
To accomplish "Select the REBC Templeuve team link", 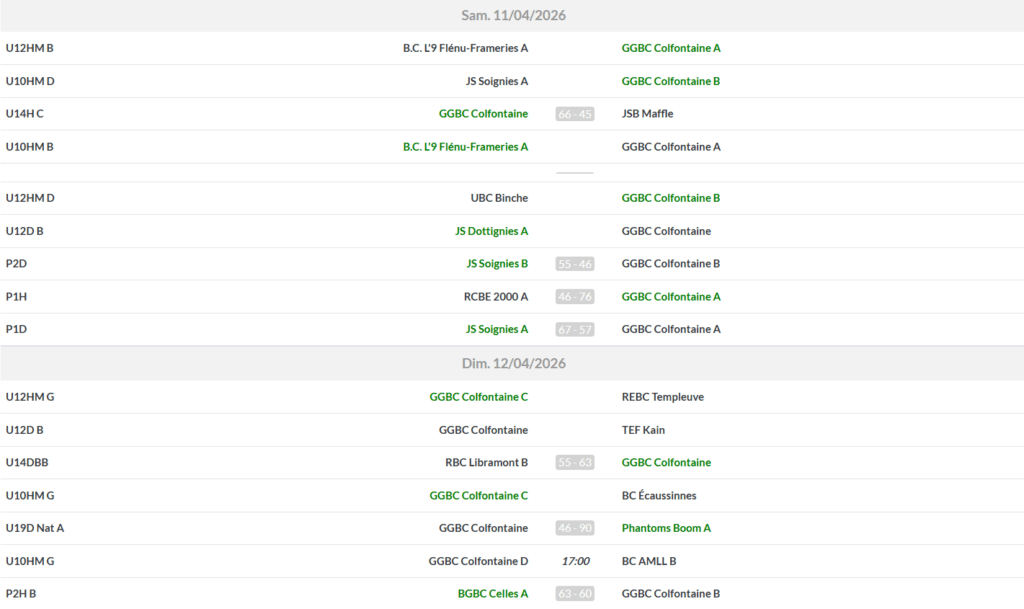I will tap(662, 397).
